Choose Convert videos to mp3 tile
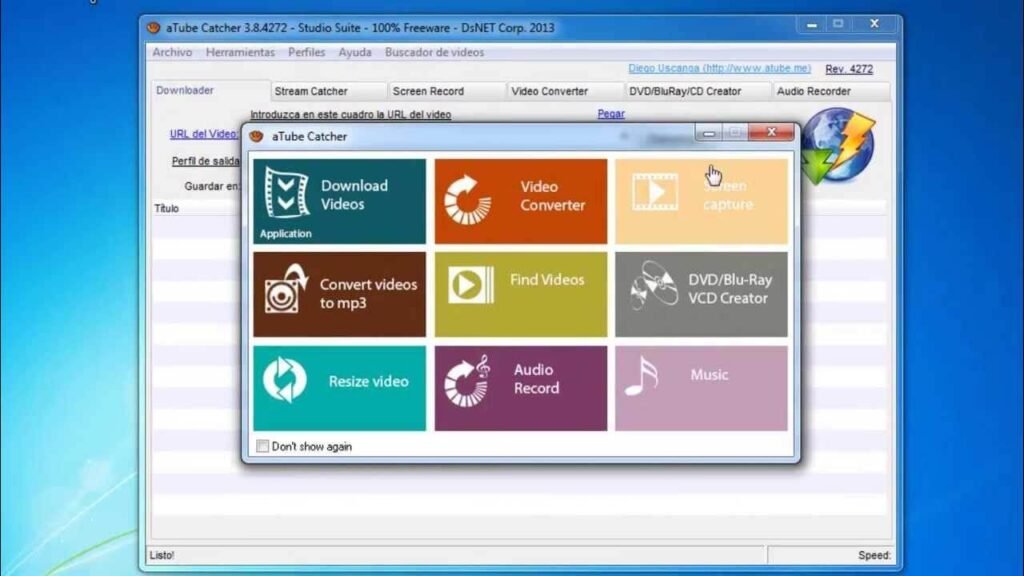This screenshot has width=1024, height=576. [339, 295]
